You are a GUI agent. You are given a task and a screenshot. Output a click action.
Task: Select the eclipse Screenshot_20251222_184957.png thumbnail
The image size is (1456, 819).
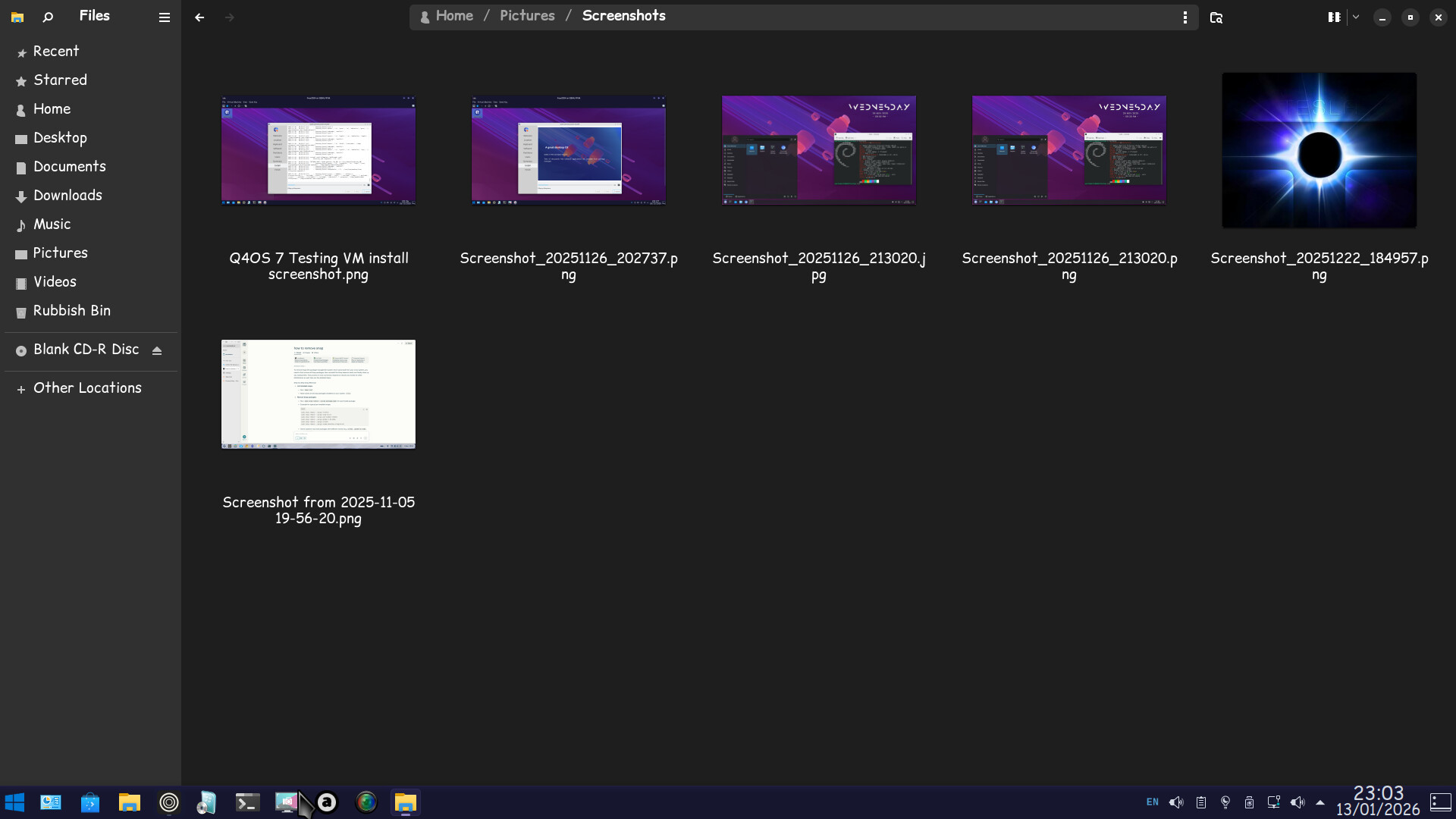pyautogui.click(x=1319, y=150)
